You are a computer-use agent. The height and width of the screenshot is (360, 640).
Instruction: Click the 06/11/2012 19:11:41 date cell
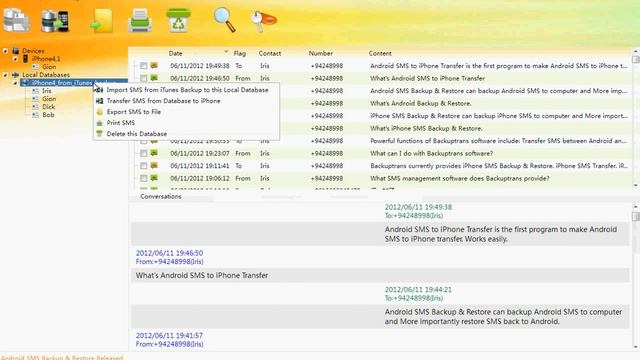pos(200,166)
